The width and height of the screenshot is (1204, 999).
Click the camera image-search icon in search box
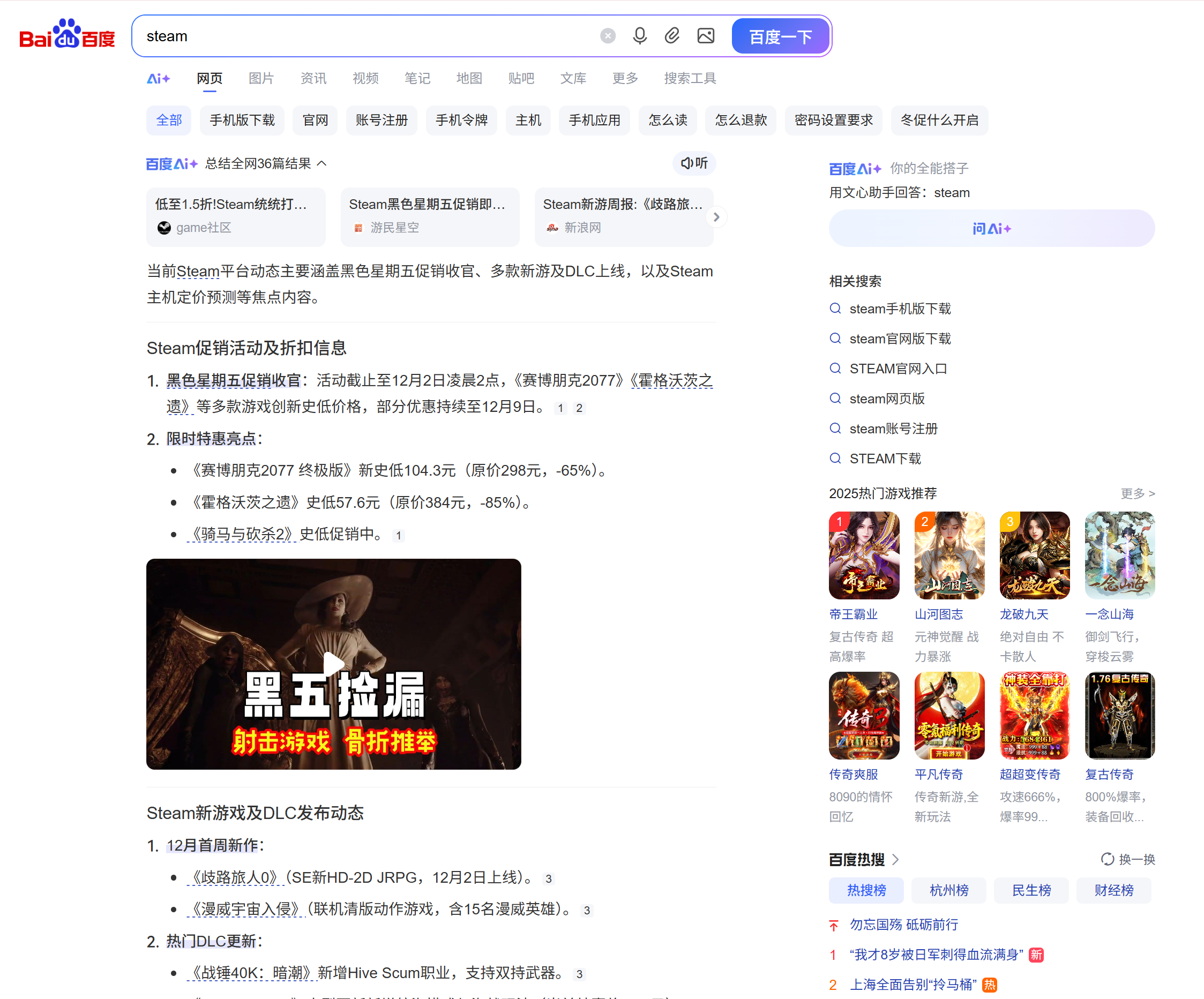tap(705, 35)
